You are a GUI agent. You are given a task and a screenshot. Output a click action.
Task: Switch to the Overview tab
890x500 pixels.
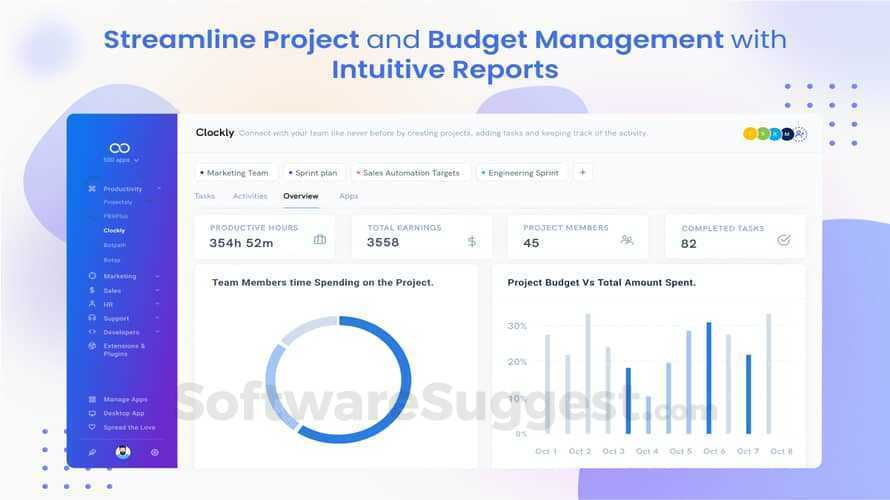pyautogui.click(x=301, y=196)
